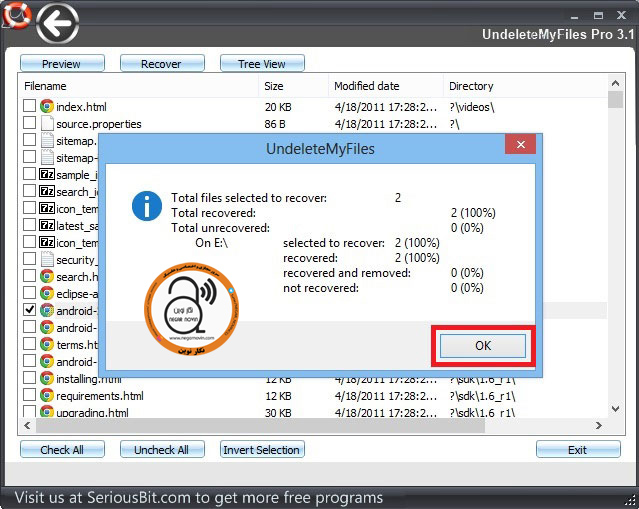This screenshot has width=639, height=509.
Task: Tick the checkbox for installing.html
Action: click(29, 377)
